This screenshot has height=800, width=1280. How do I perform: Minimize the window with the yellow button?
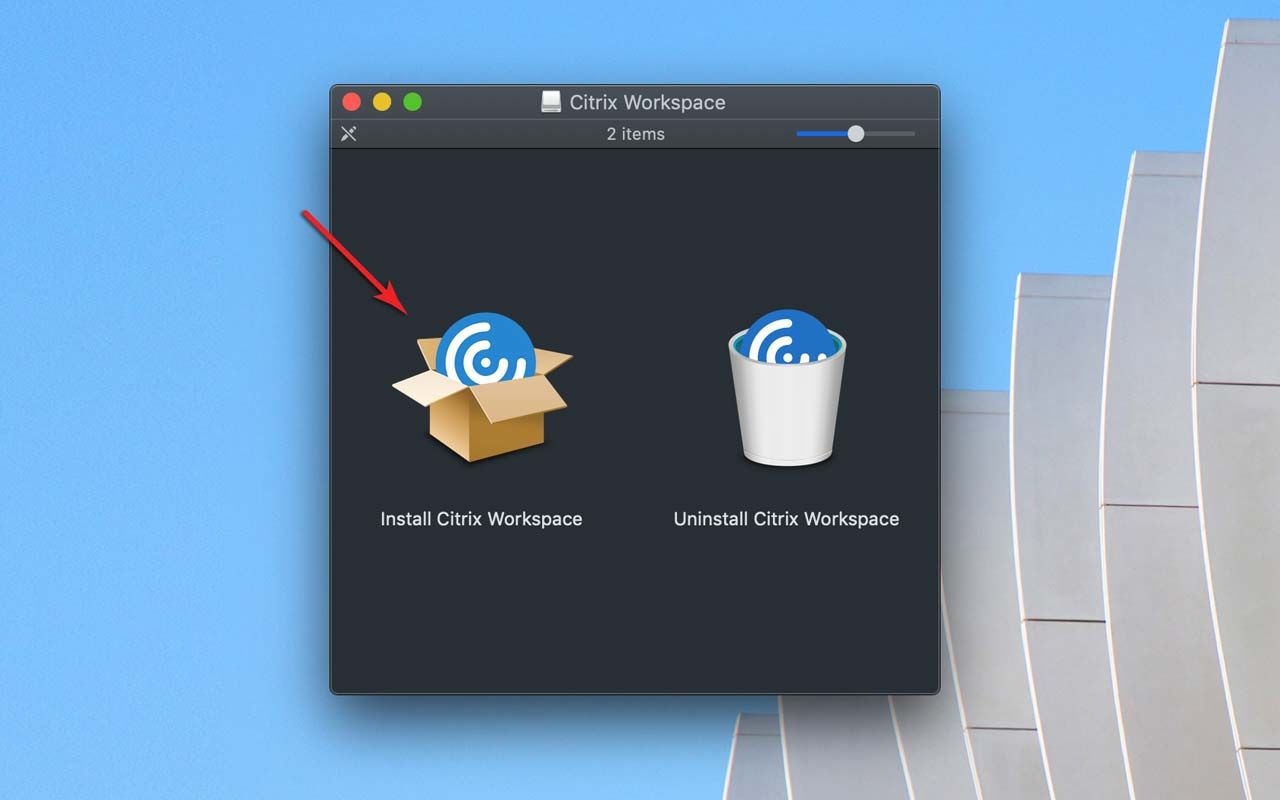(x=382, y=102)
